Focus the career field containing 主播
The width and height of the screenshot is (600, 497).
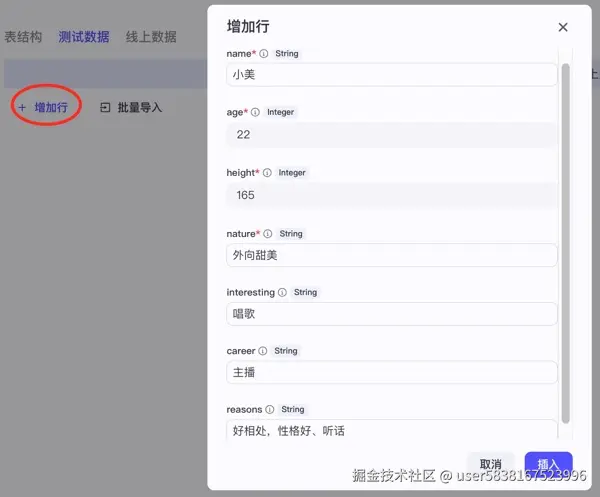391,372
